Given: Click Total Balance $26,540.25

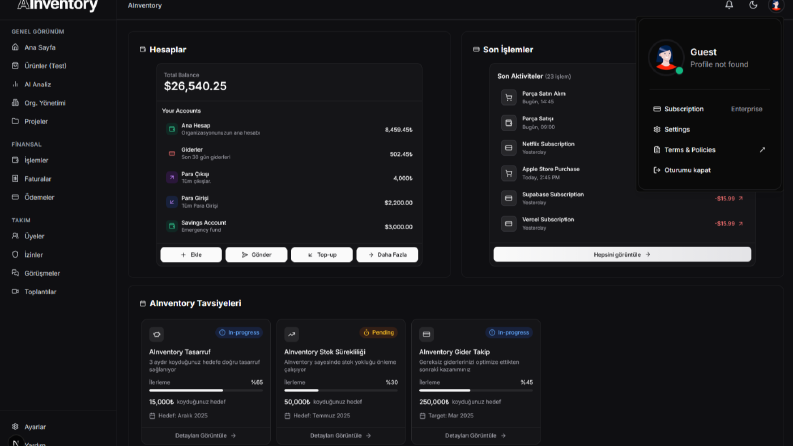Looking at the screenshot, I should click(195, 86).
